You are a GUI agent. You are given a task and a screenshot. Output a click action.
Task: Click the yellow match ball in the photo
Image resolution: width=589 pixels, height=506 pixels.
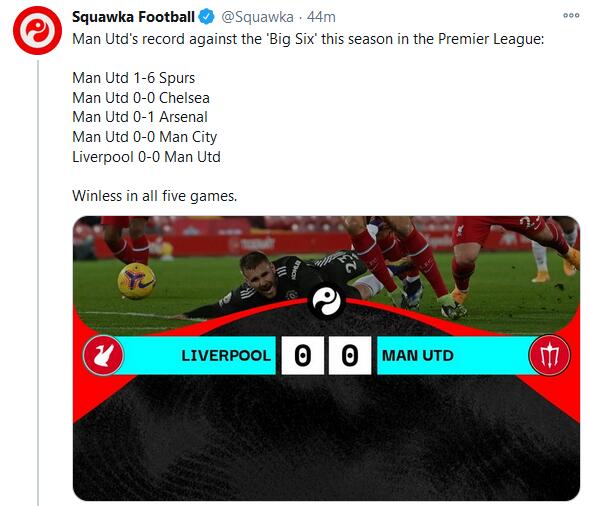coord(136,281)
